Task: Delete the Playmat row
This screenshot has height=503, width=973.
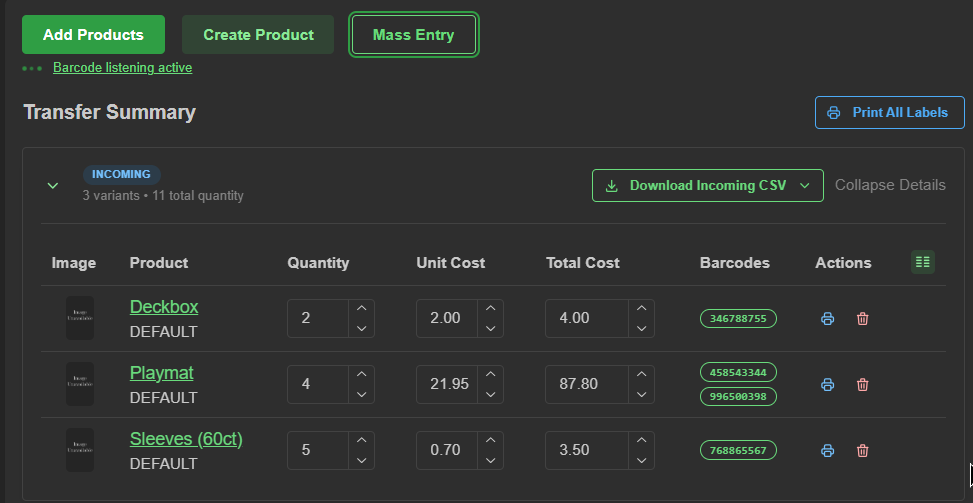Action: click(862, 385)
